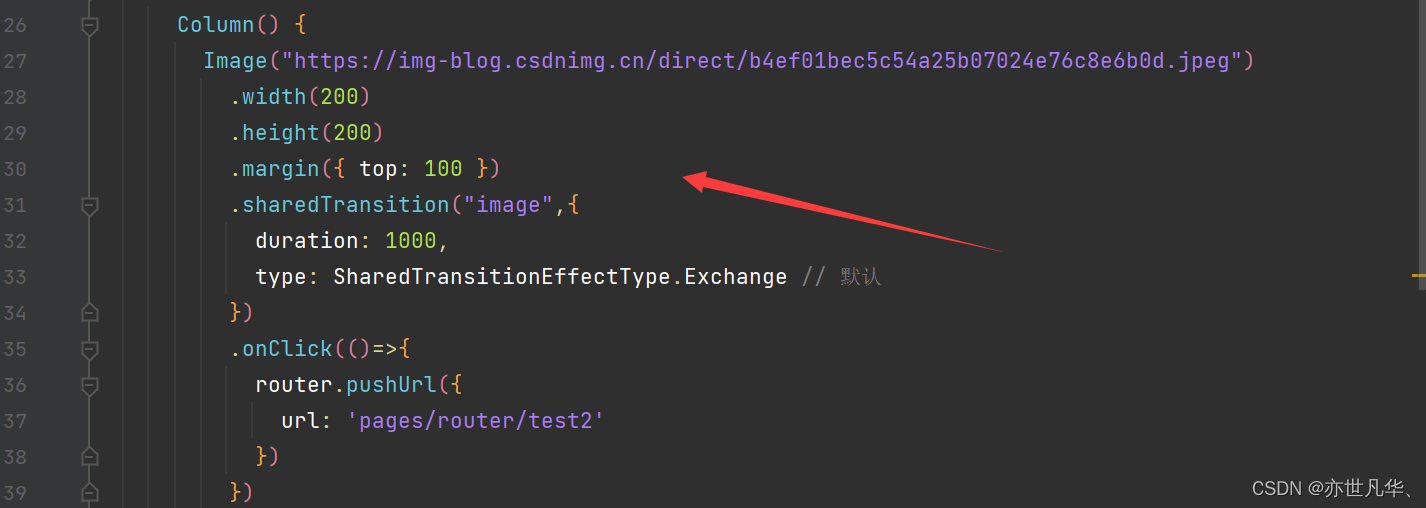Collapse the sharedTransition block fold marker

(90, 206)
